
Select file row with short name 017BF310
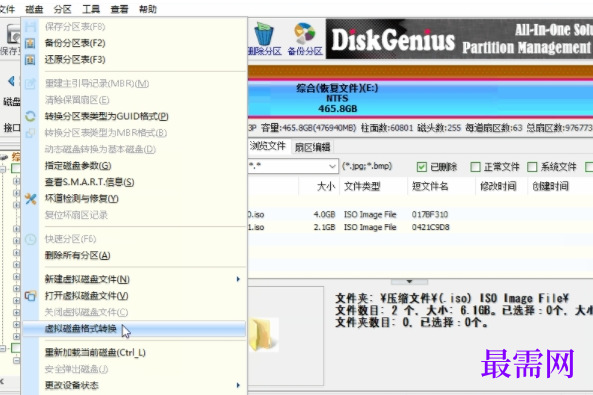pyautogui.click(x=421, y=215)
